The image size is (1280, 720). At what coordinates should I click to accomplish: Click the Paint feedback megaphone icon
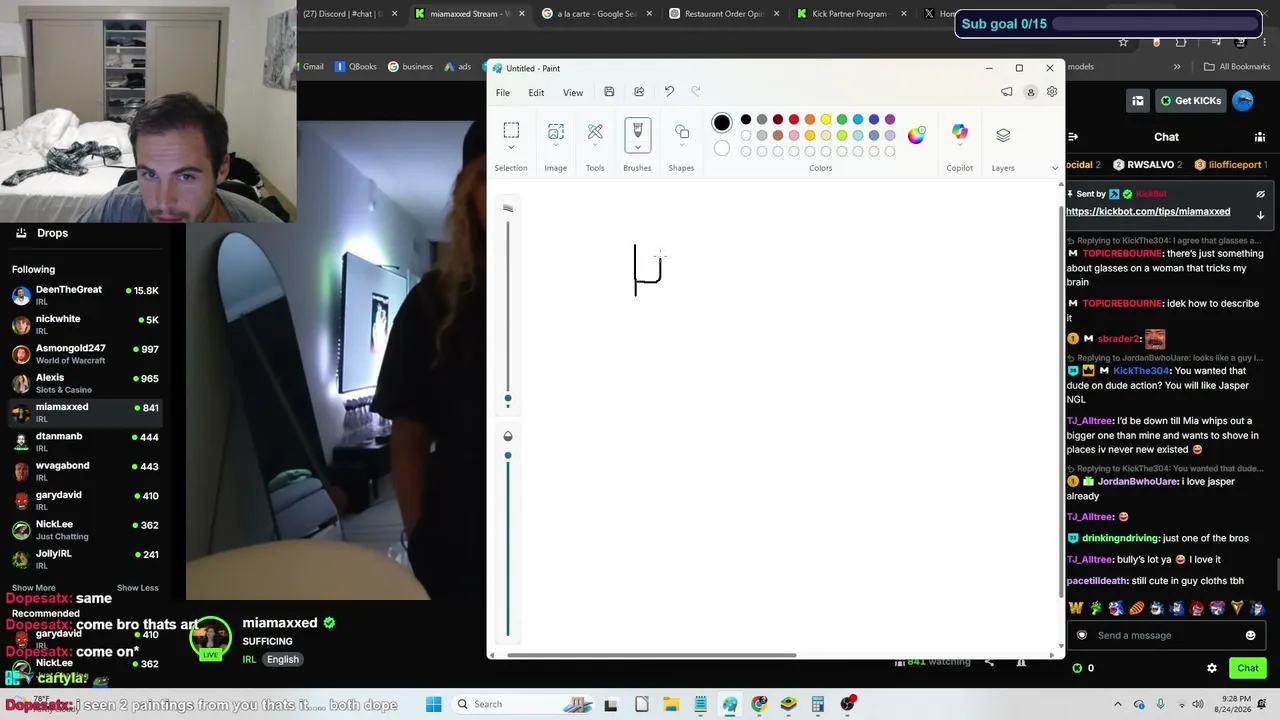pos(1007,92)
